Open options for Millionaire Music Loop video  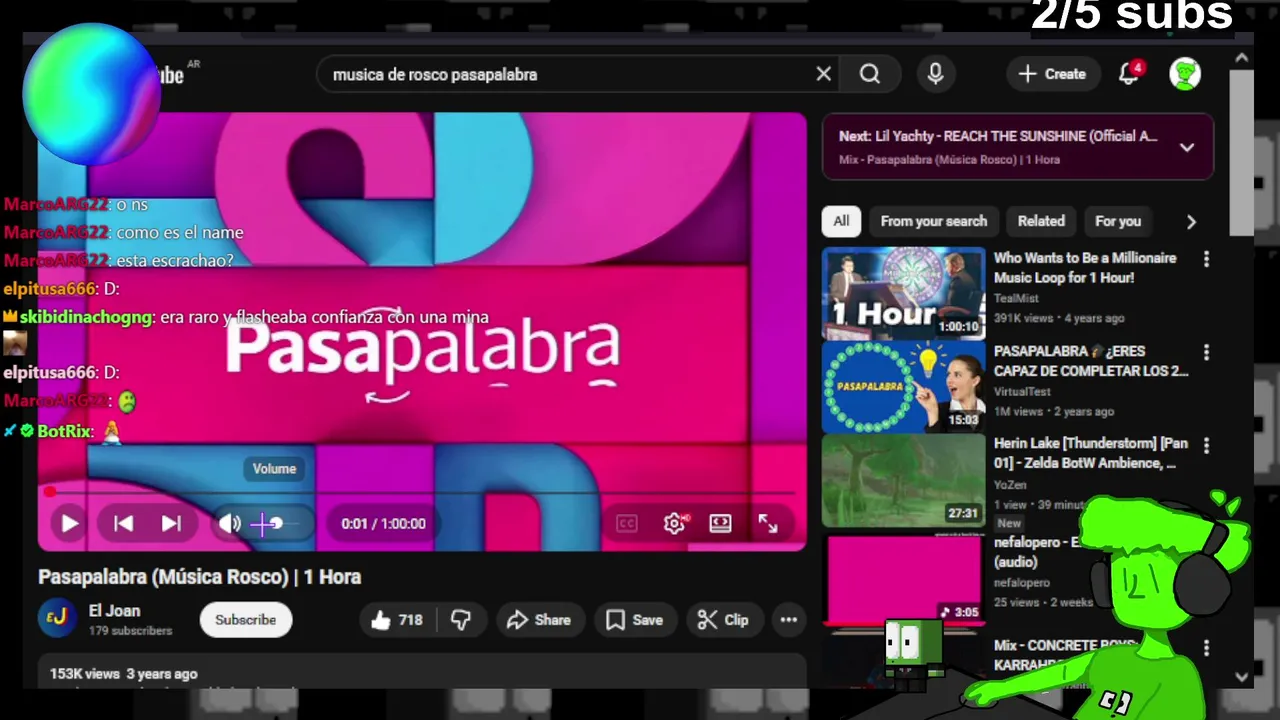pos(1206,260)
